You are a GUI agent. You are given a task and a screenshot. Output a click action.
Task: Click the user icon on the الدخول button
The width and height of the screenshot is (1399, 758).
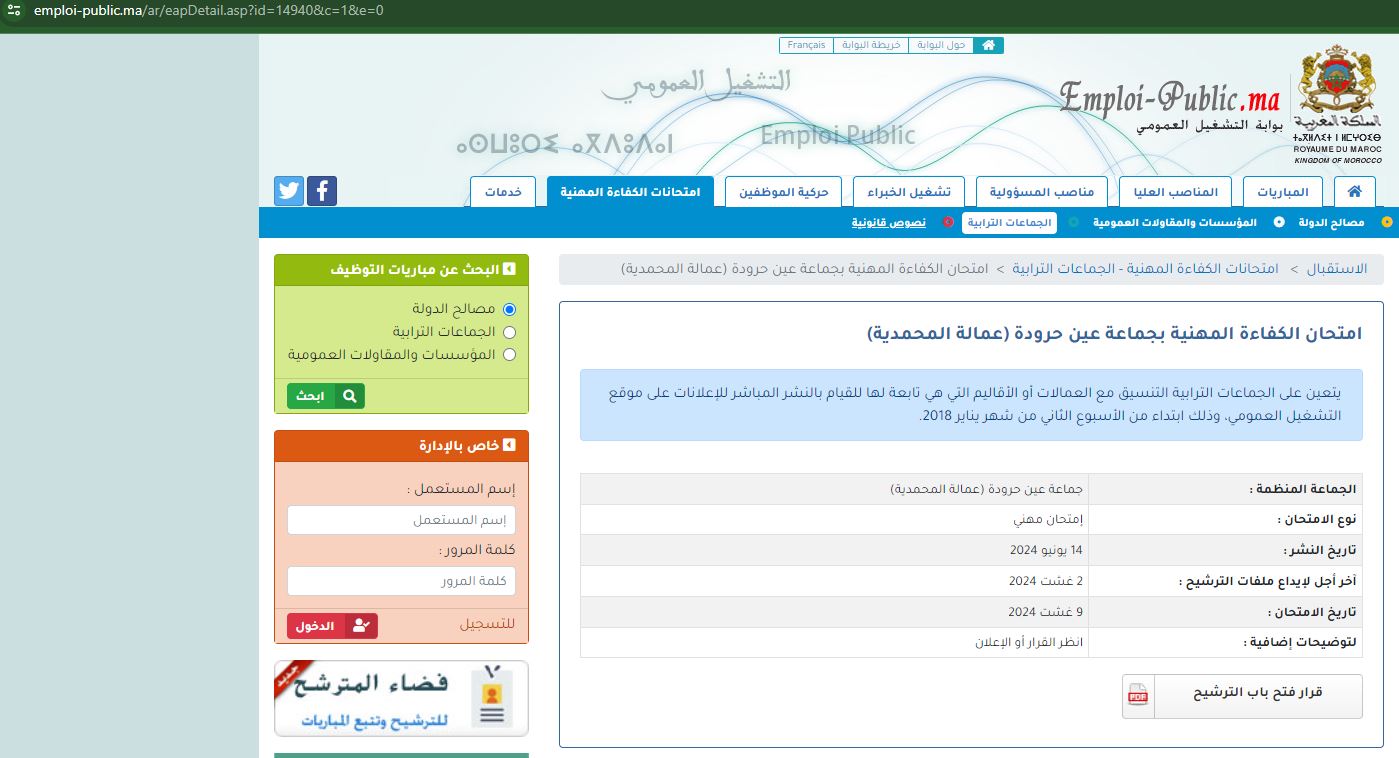tap(361, 626)
